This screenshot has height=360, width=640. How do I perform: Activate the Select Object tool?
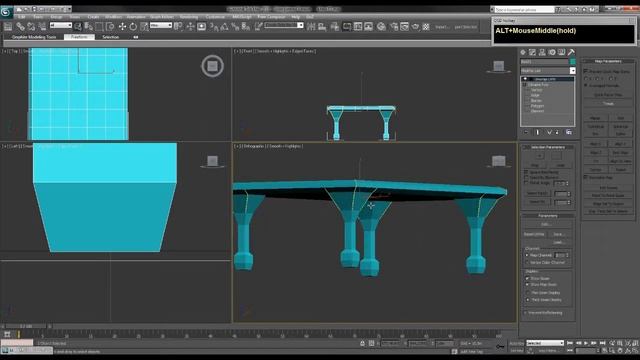[78, 27]
